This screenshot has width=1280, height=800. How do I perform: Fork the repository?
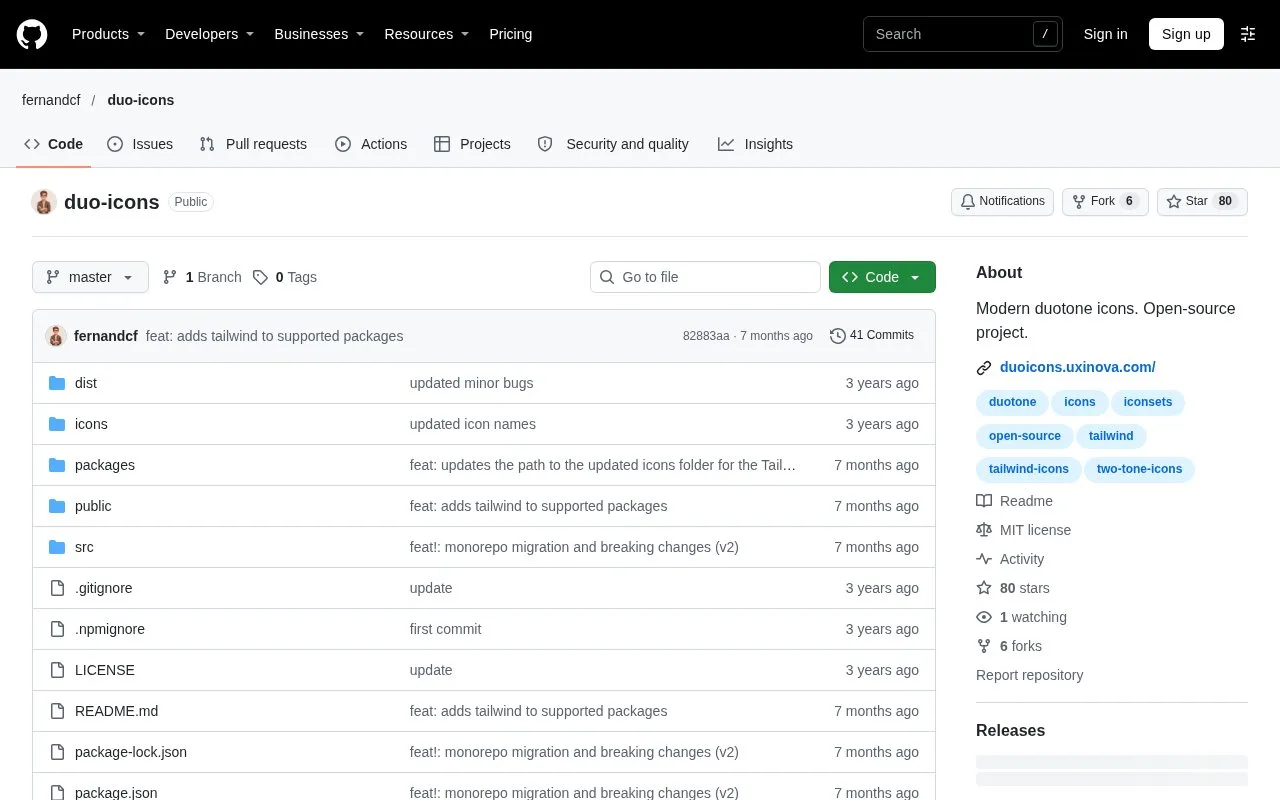1105,201
